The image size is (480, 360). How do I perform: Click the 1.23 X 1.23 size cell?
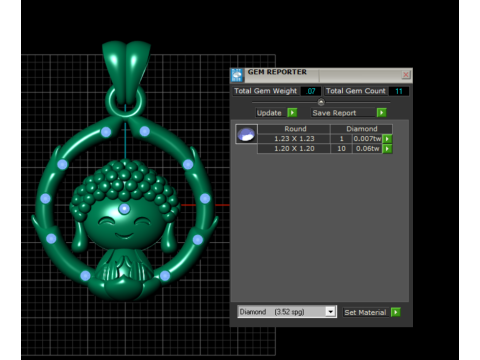(294, 139)
